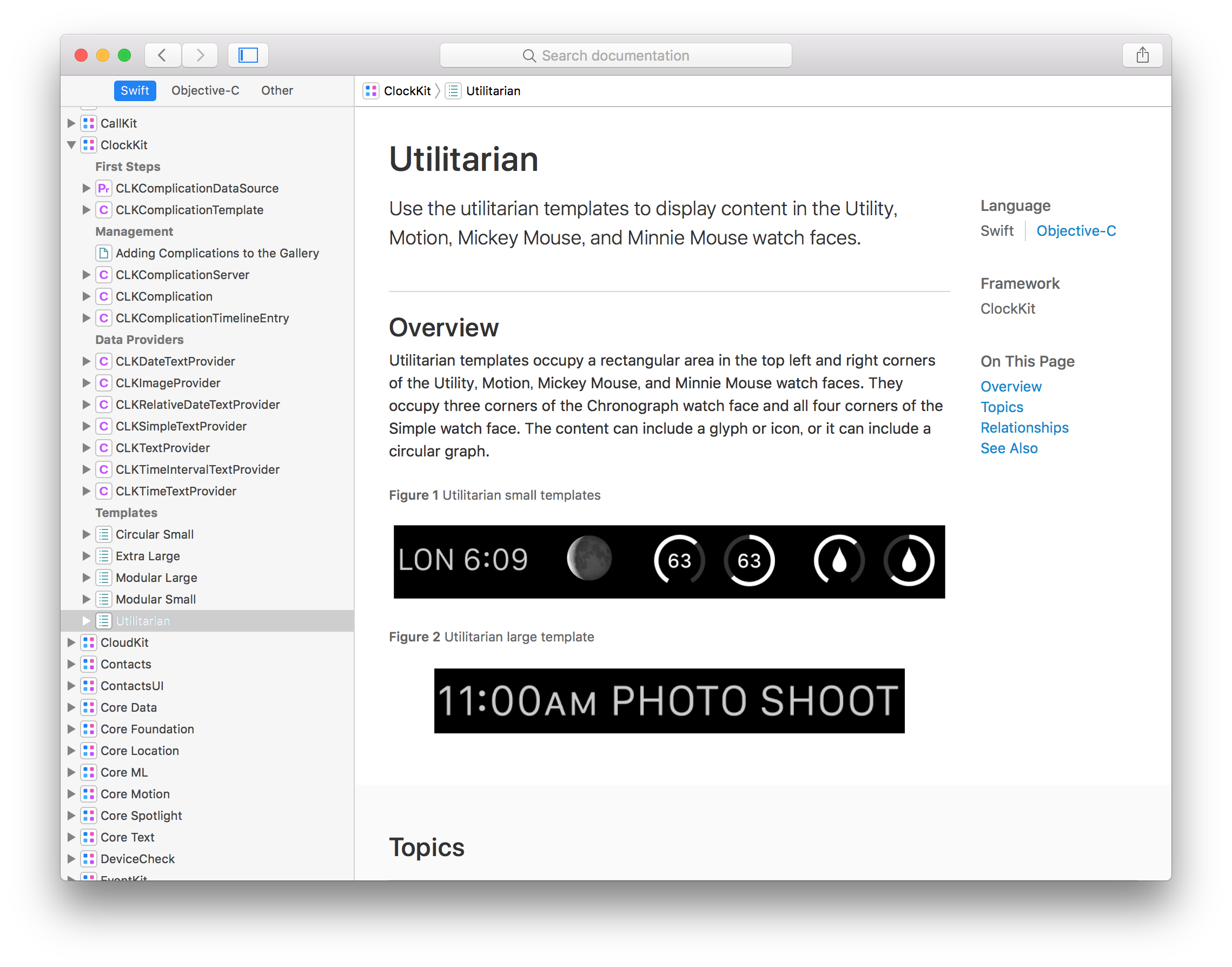Jump to Relationships section link
The width and height of the screenshot is (1232, 967).
1024,428
